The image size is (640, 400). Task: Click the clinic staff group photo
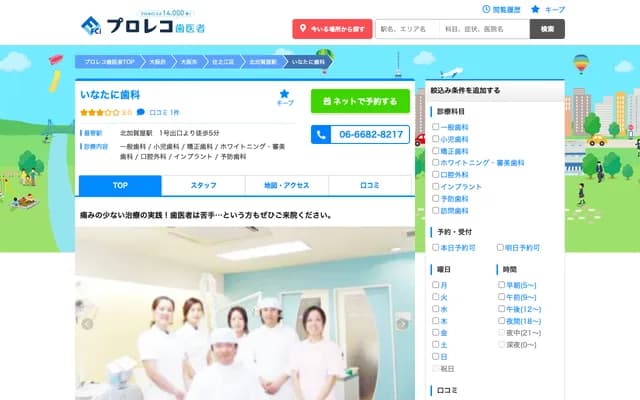click(245, 313)
